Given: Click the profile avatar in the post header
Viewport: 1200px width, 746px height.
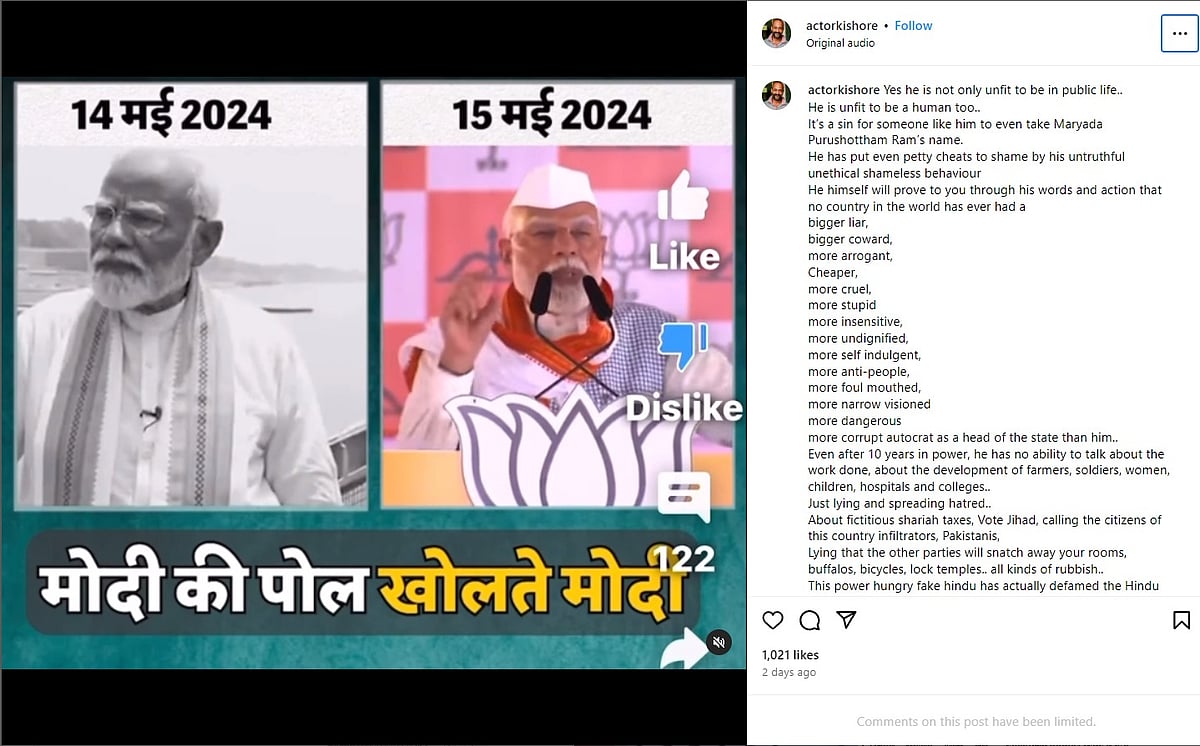Looking at the screenshot, I should 776,33.
